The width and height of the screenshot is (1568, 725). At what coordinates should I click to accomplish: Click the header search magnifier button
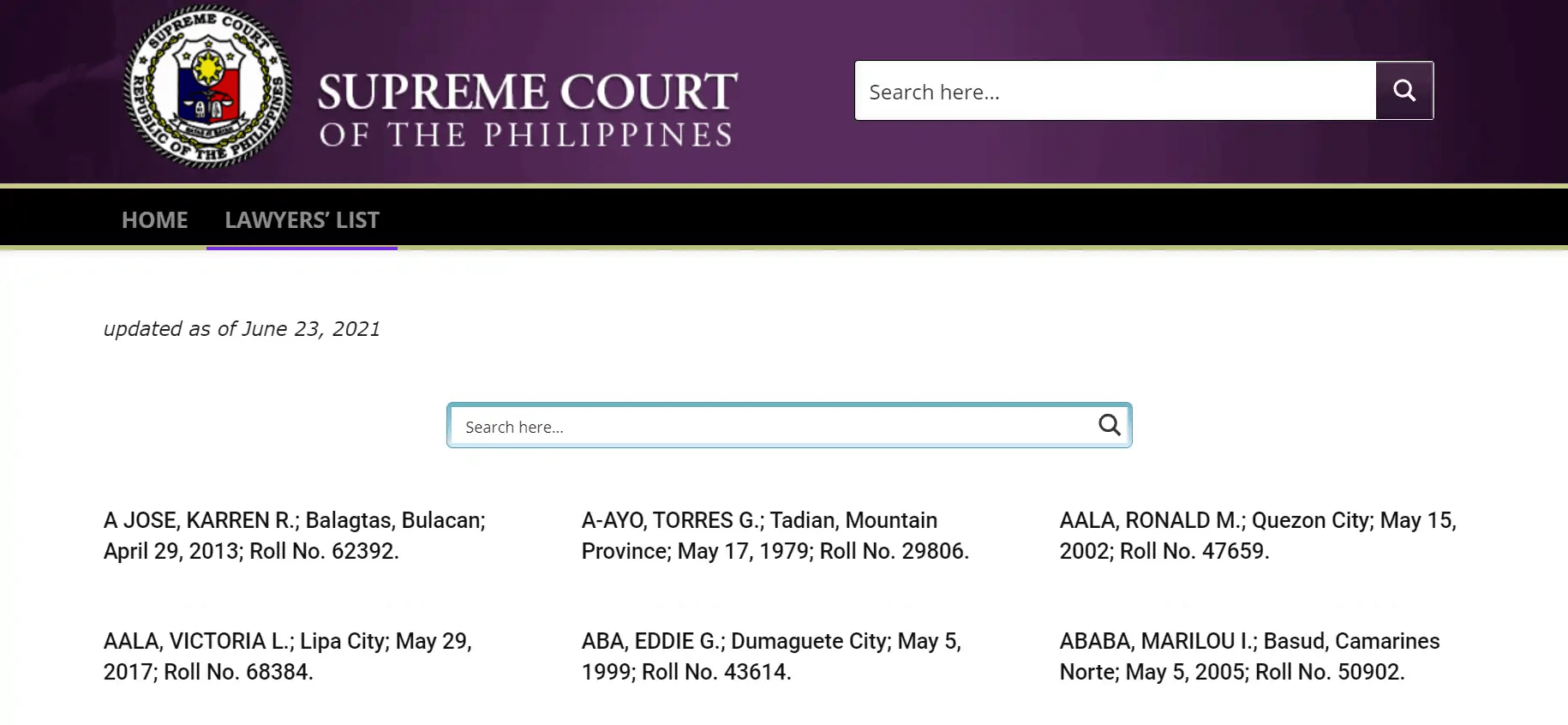1404,91
